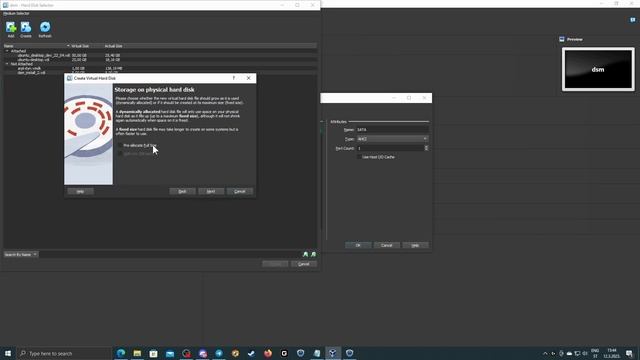Click the search next match icon
640x360 pixels.
[x=313, y=254]
